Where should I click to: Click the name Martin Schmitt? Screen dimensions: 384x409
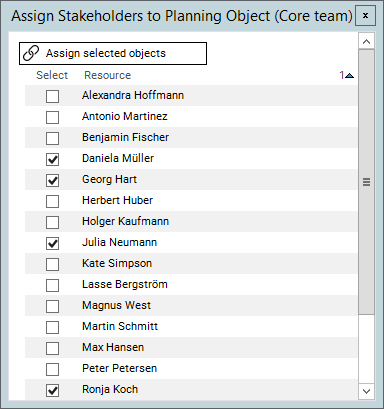120,326
